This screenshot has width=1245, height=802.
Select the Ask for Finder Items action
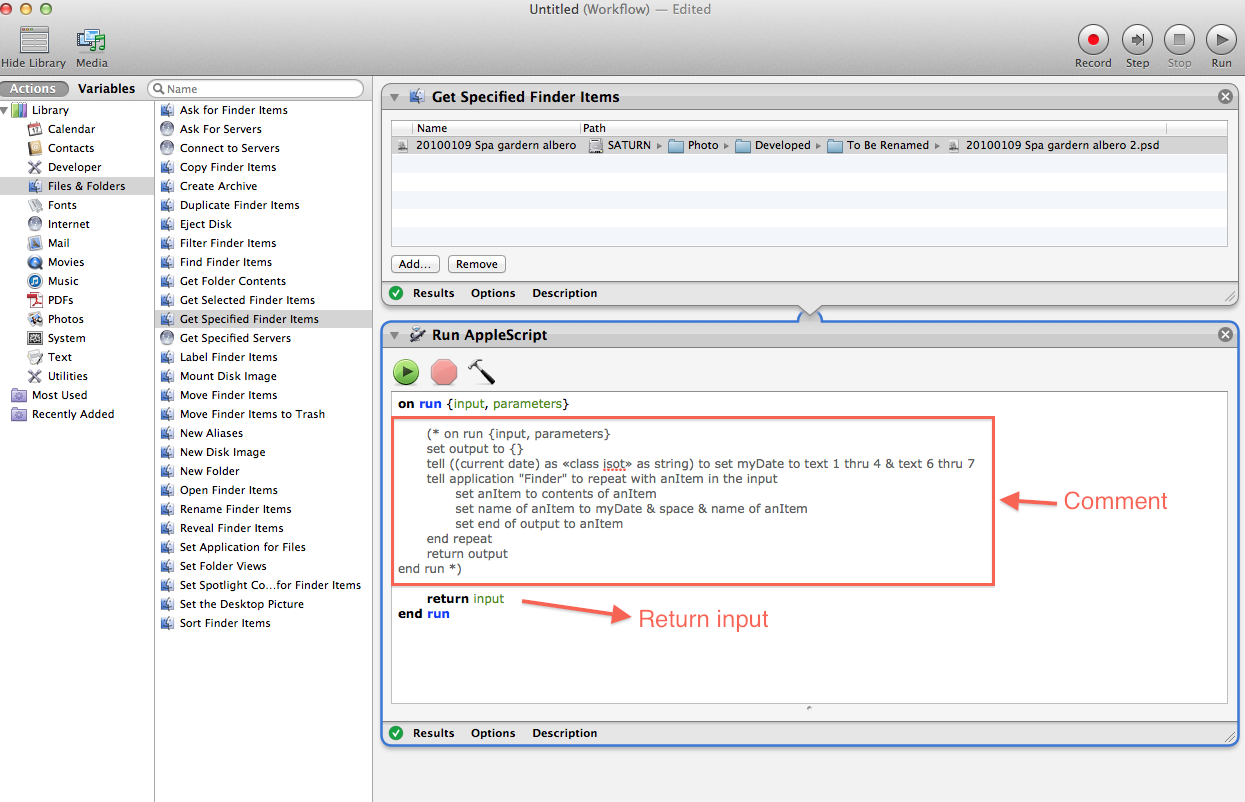click(x=233, y=110)
